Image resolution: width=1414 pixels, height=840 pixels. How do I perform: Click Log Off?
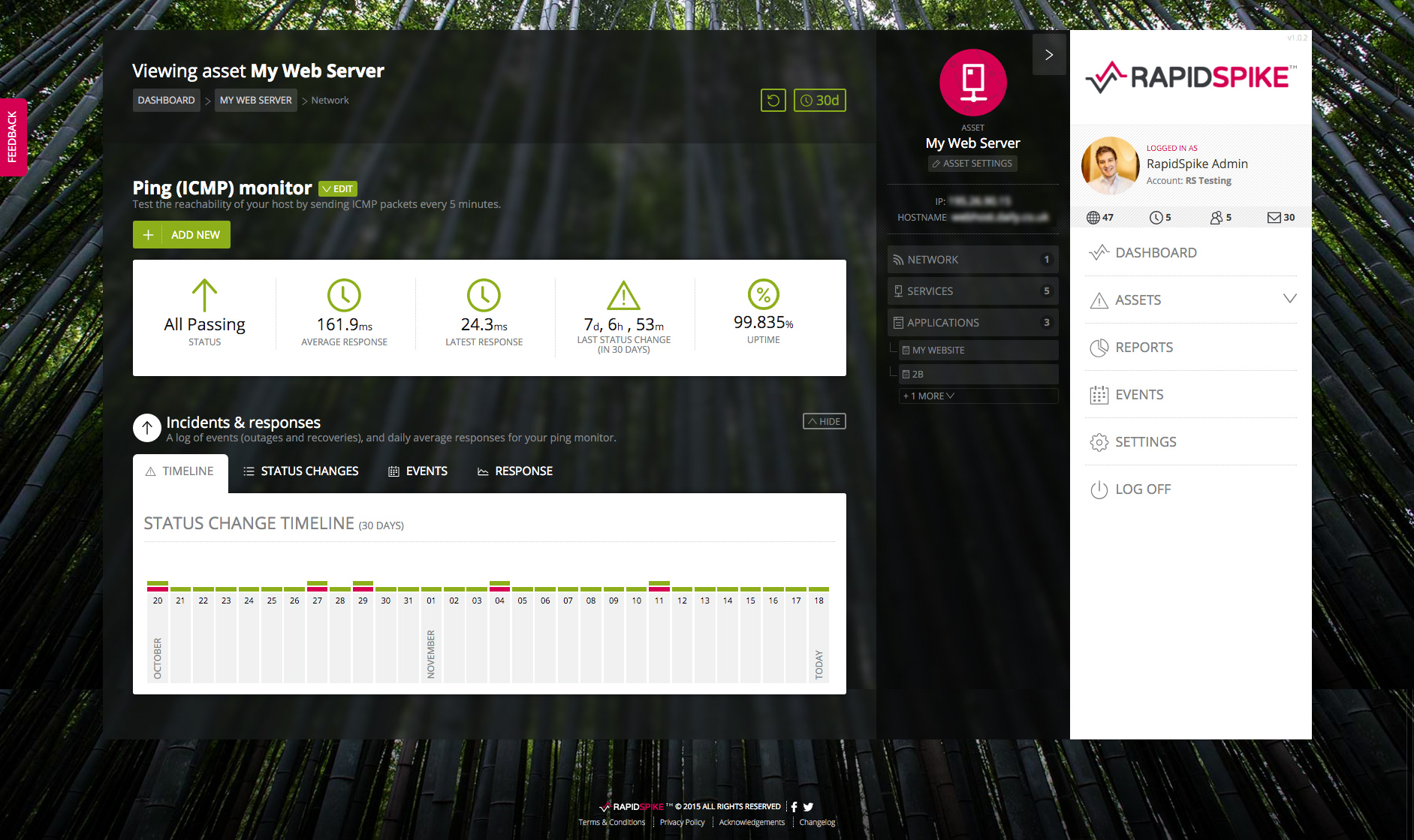[x=1191, y=489]
